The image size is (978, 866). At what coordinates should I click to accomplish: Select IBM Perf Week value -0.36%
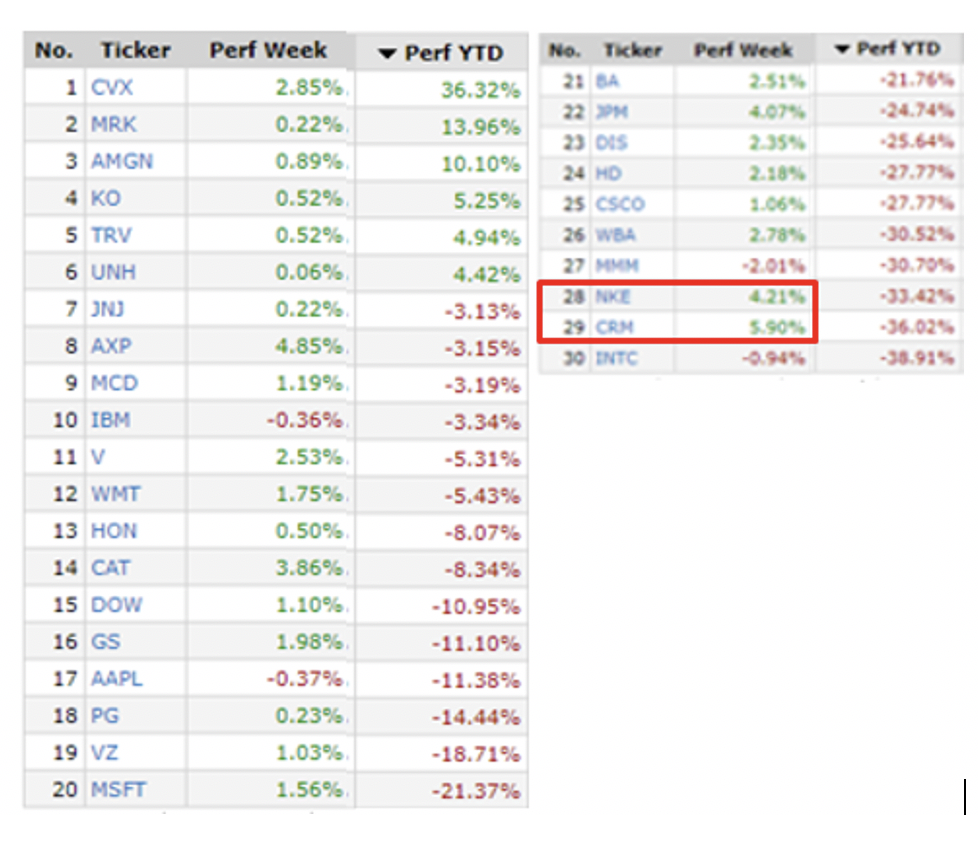tap(304, 420)
